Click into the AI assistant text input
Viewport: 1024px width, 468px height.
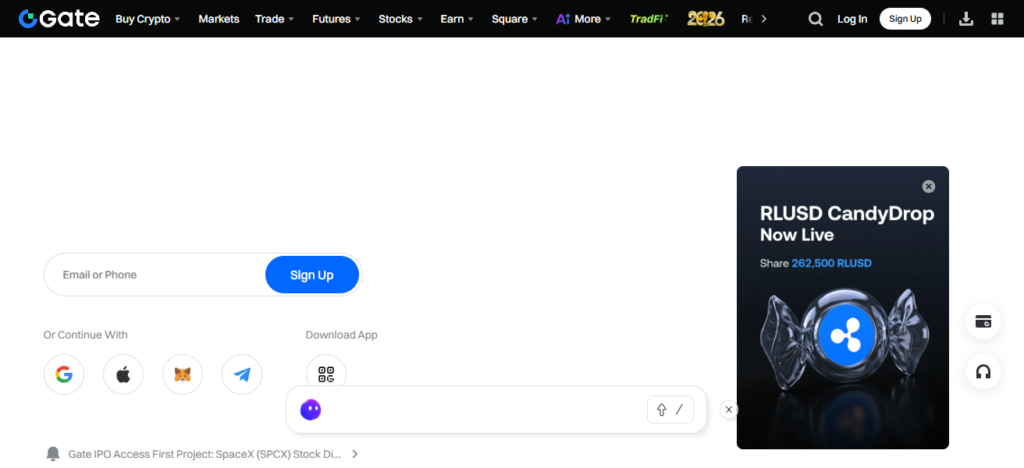[x=483, y=410]
